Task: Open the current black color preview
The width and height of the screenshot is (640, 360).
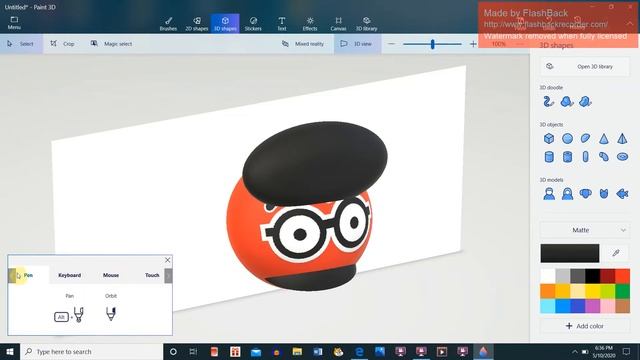Action: point(570,253)
